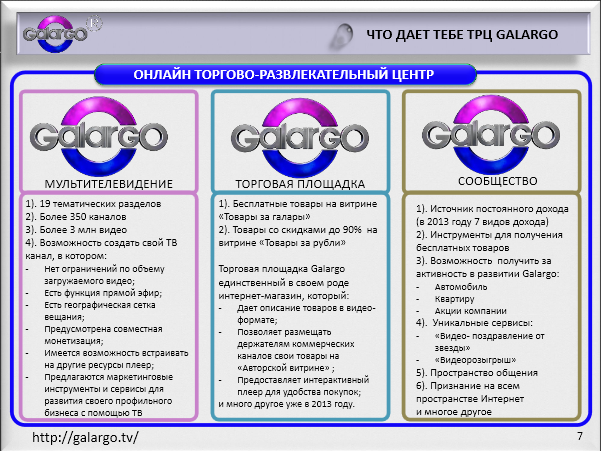This screenshot has width=601, height=451.
Task: Click the ear icon beside the header title
Action: 341,36
